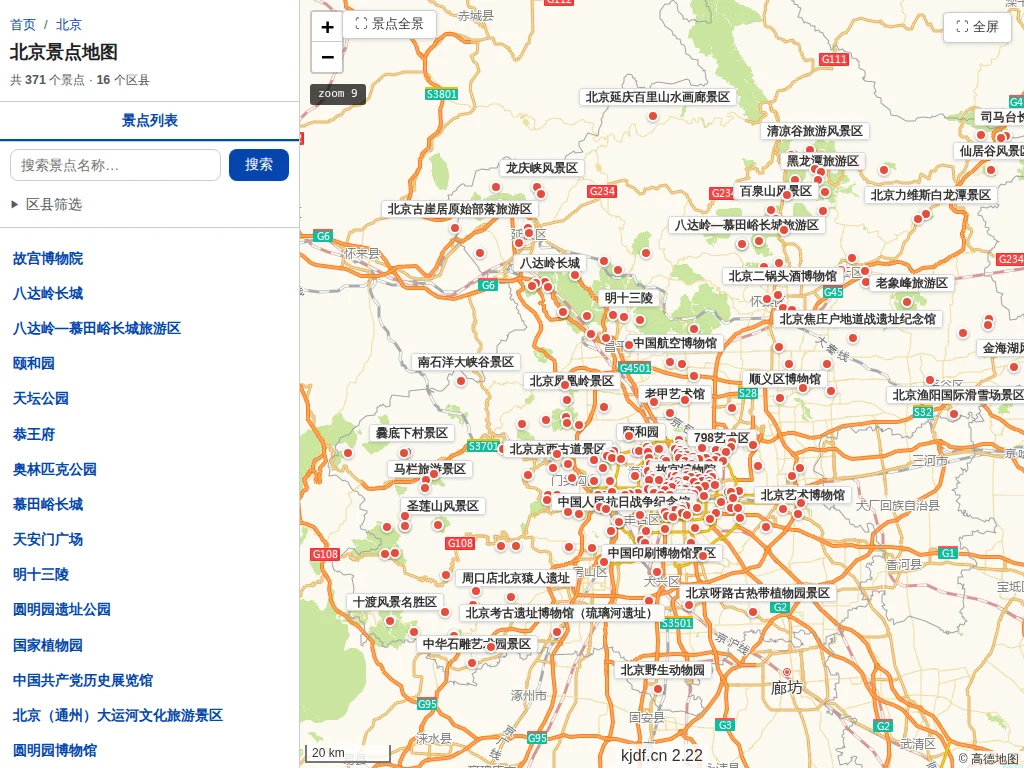This screenshot has height=768, width=1024.
Task: Click the 北京呀路古热带植物园景区 map label
Action: (758, 593)
